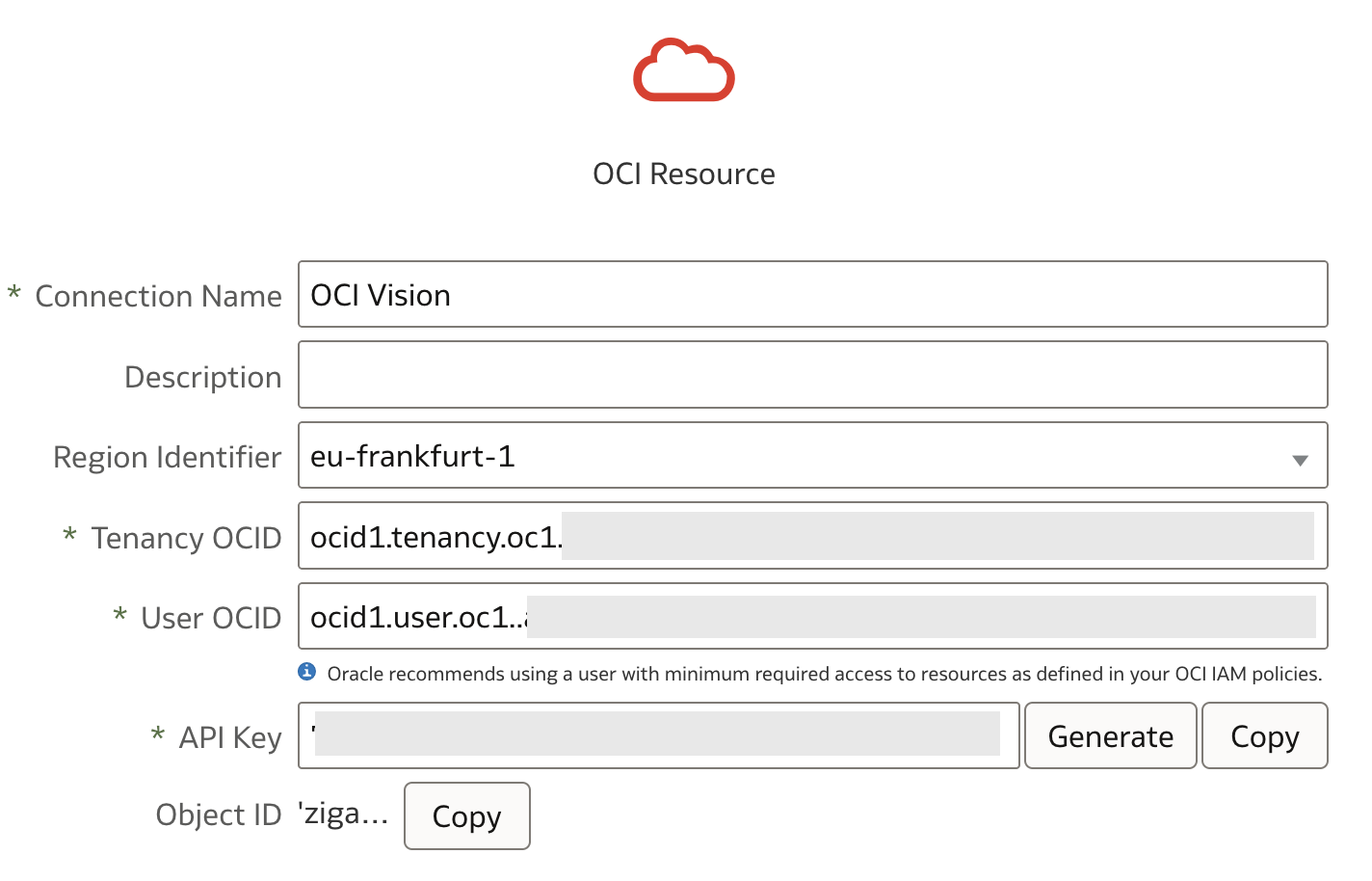Click the Connection Name label
Screen dimensions: 1372x881
point(158,296)
